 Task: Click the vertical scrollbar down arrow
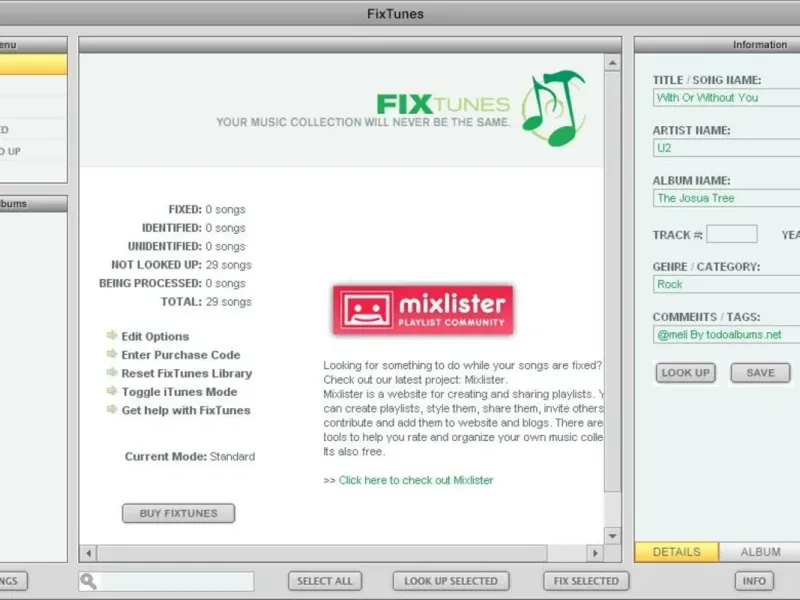tap(612, 536)
